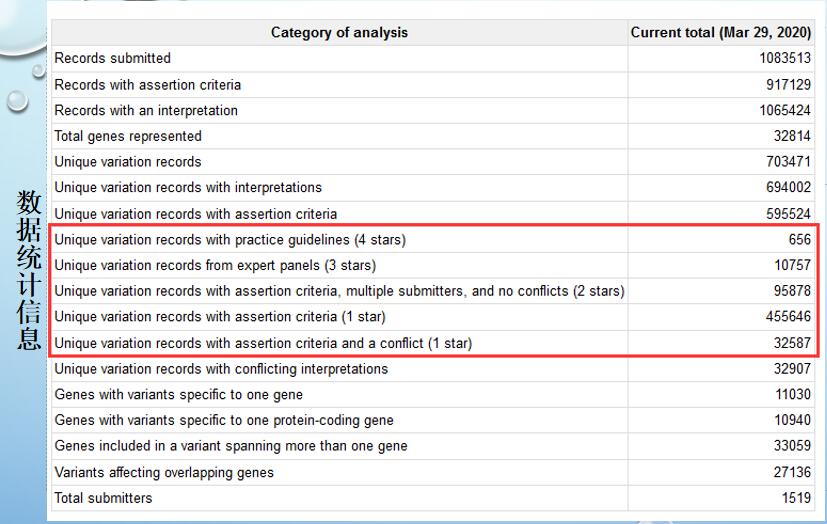Select "Records with assertion criteria" row label

148,84
